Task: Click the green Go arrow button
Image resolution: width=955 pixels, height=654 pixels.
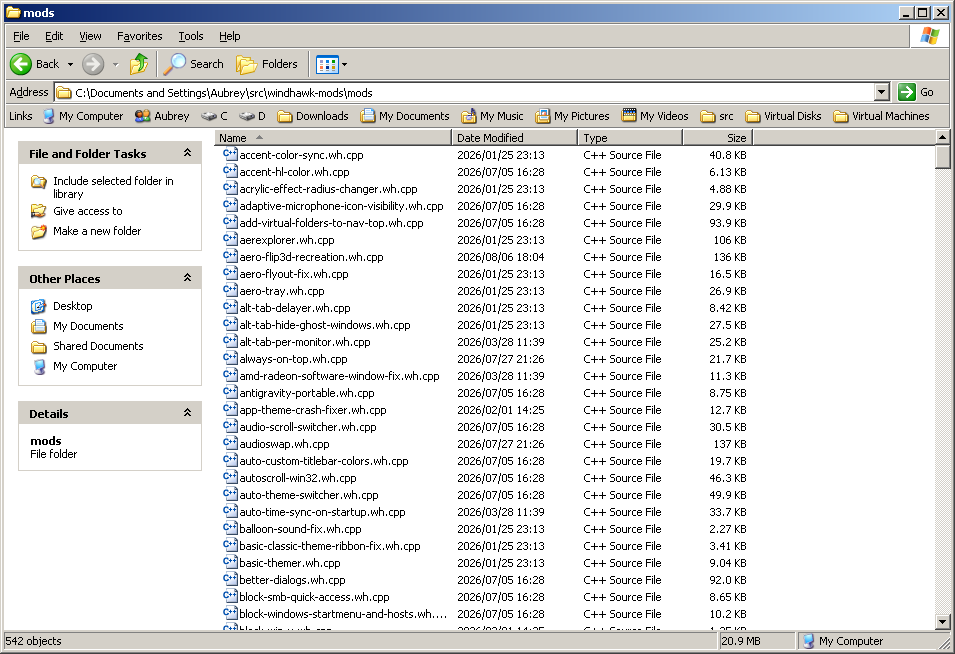Action: [x=907, y=92]
